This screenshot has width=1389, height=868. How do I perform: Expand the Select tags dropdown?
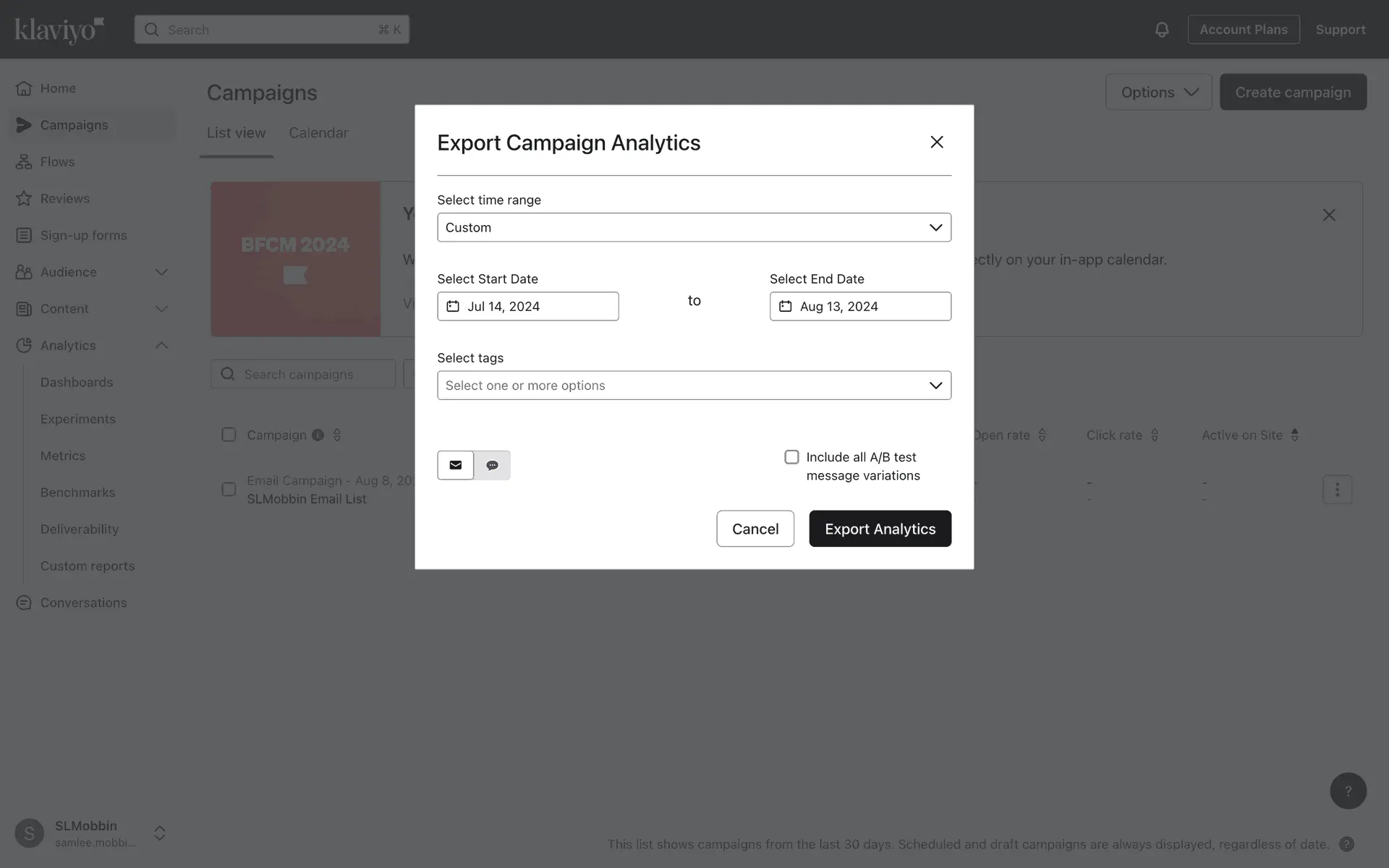[693, 386]
